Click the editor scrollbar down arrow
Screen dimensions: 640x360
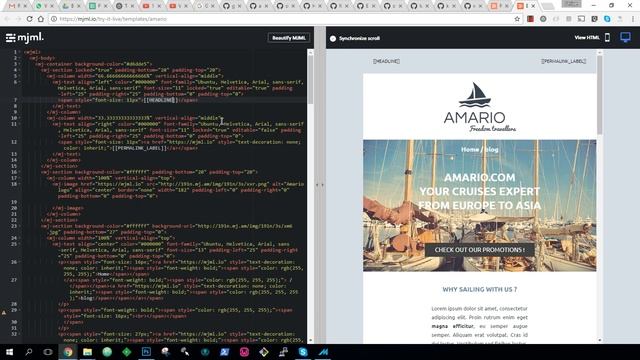310,340
